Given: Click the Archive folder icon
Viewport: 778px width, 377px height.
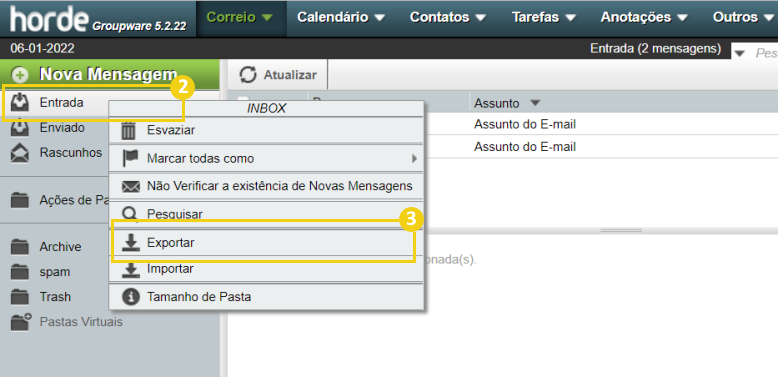Looking at the screenshot, I should pyautogui.click(x=20, y=247).
